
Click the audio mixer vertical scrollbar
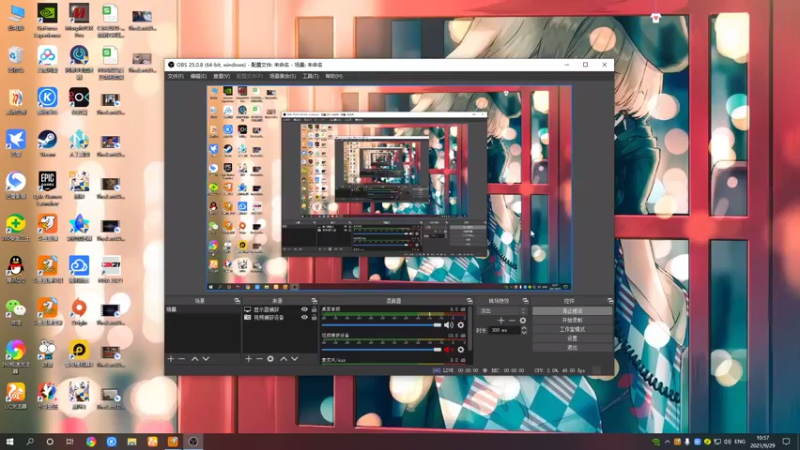pos(469,329)
